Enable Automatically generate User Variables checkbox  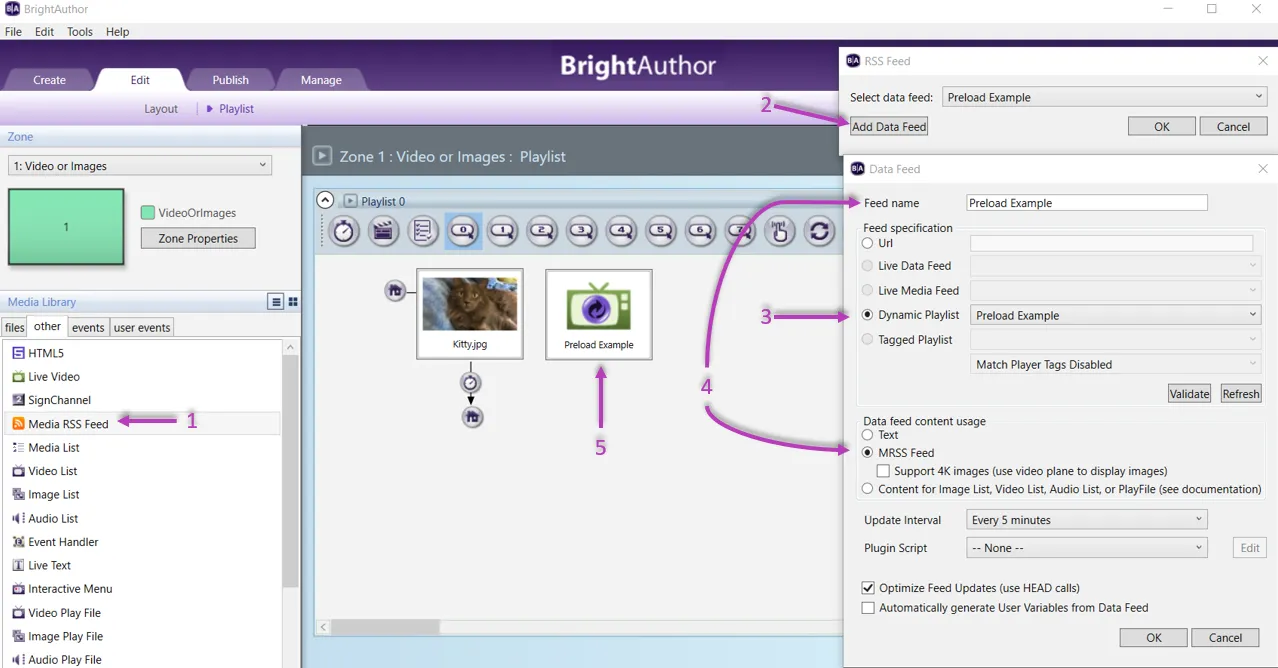[x=868, y=608]
